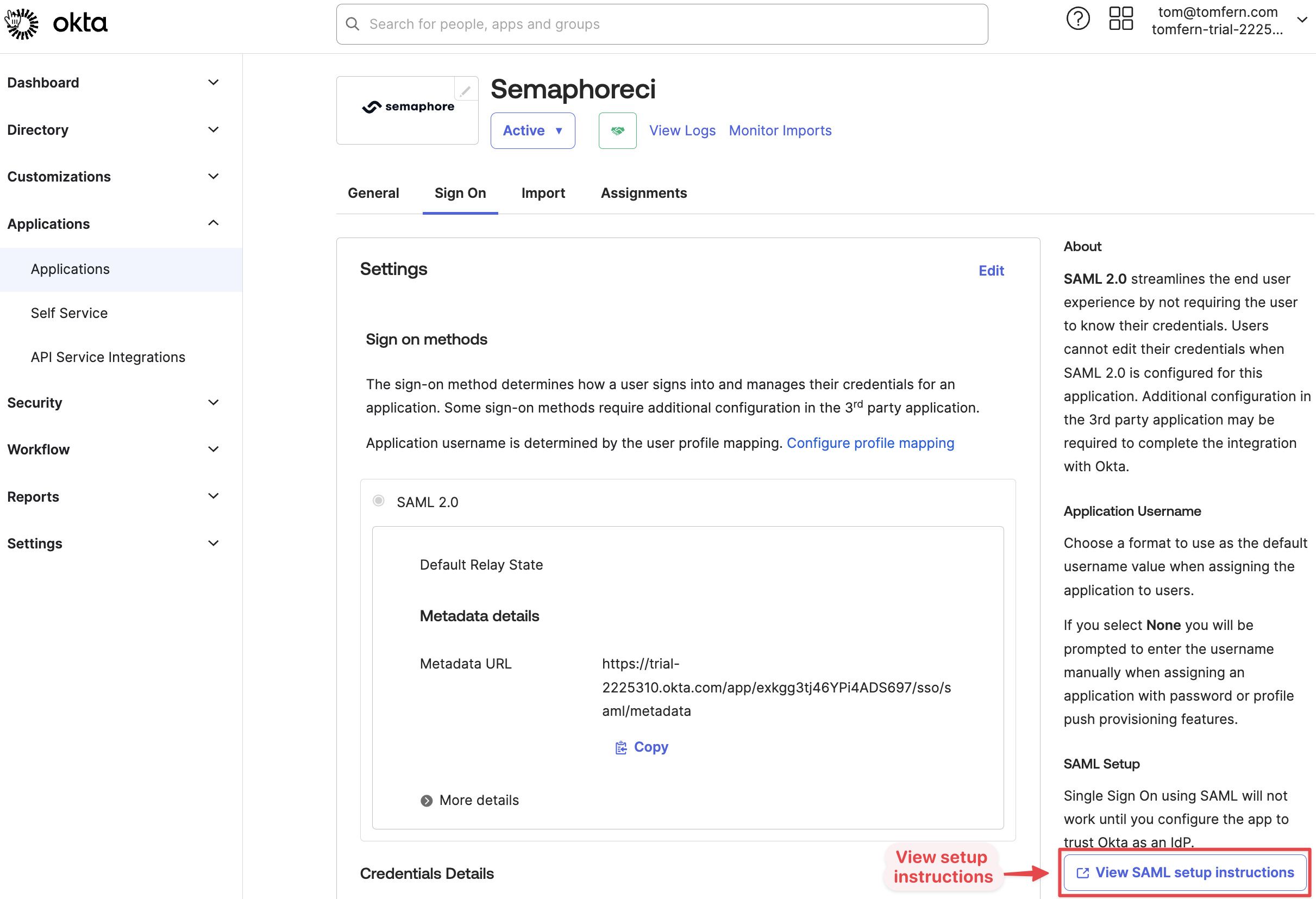1316x899 pixels.
Task: Open the account menu dropdown arrow
Action: point(1302,20)
